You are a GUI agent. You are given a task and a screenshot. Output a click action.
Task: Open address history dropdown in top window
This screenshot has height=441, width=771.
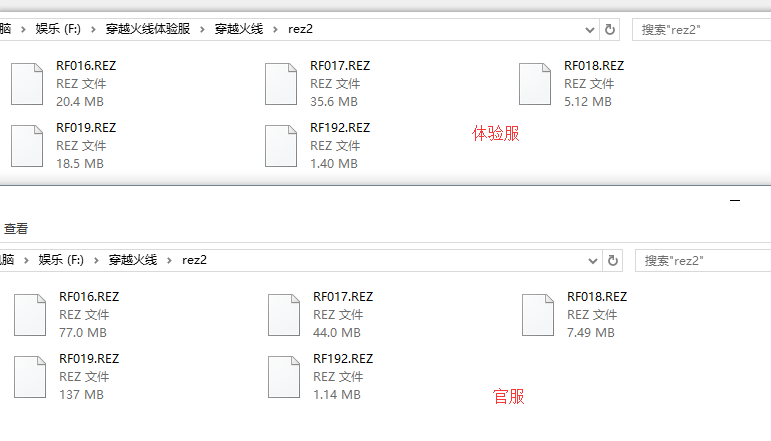click(x=590, y=30)
